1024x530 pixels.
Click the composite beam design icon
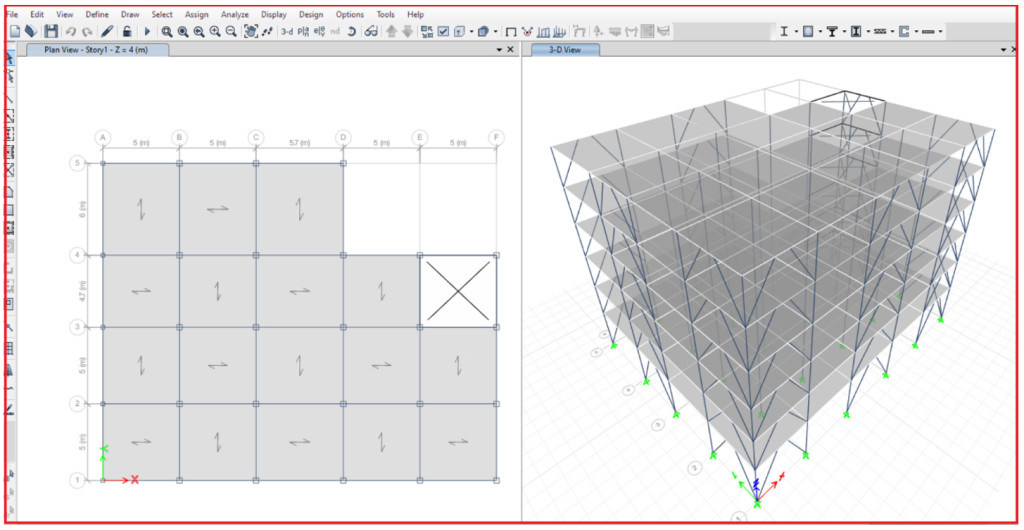[x=832, y=31]
